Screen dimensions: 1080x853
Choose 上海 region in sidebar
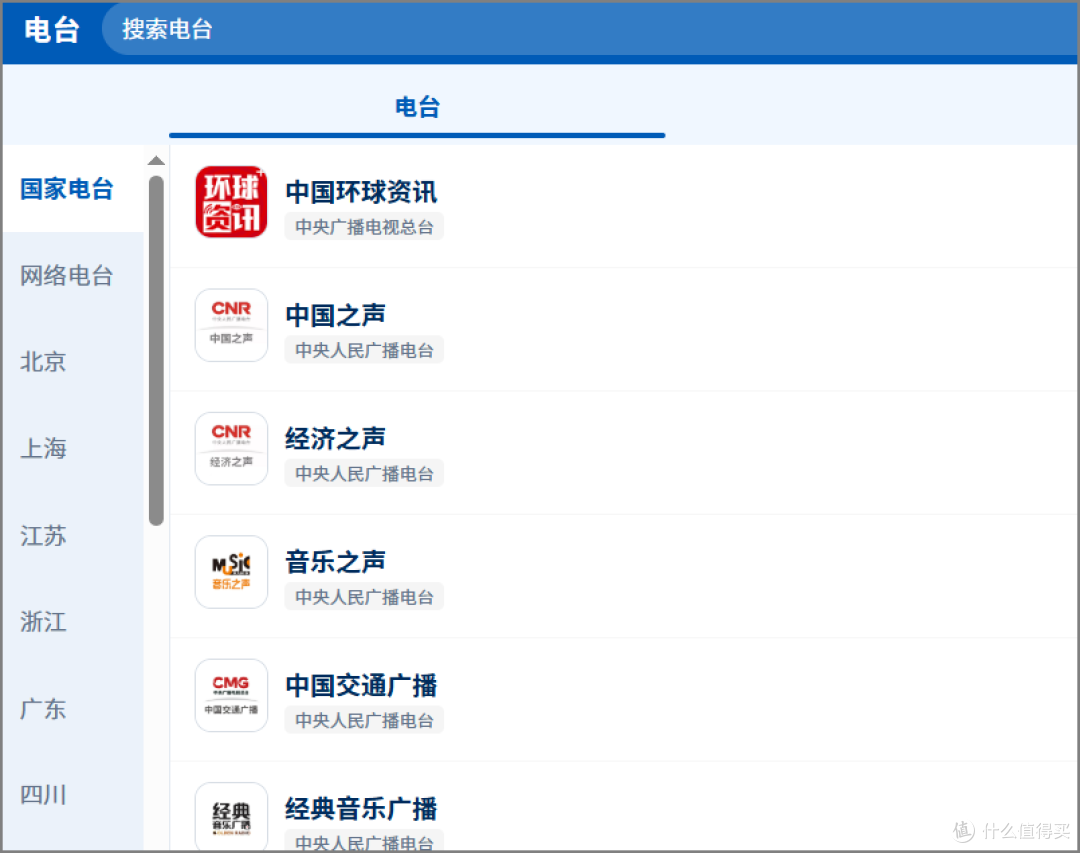(44, 449)
